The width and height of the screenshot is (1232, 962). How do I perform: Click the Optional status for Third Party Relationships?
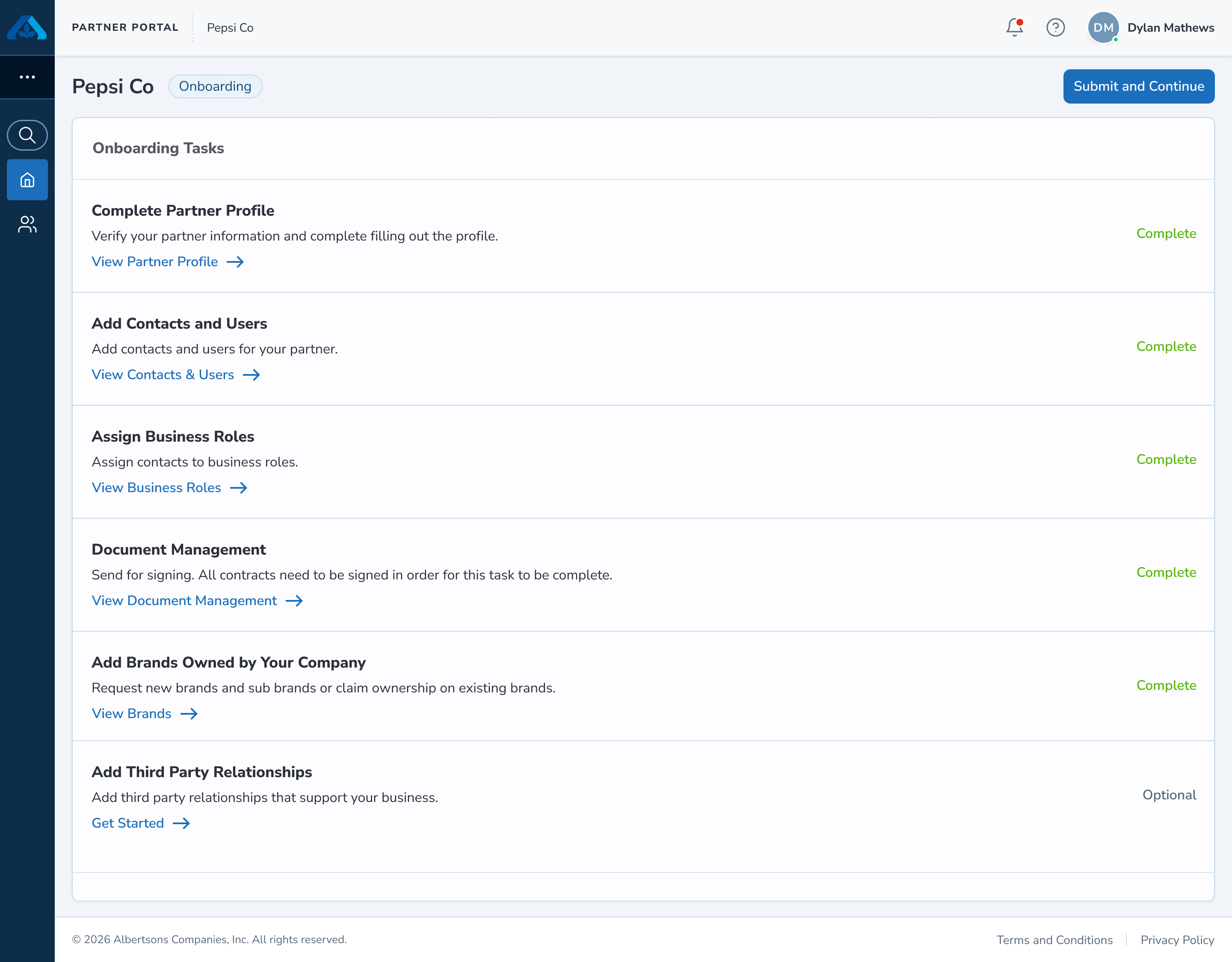[1170, 795]
